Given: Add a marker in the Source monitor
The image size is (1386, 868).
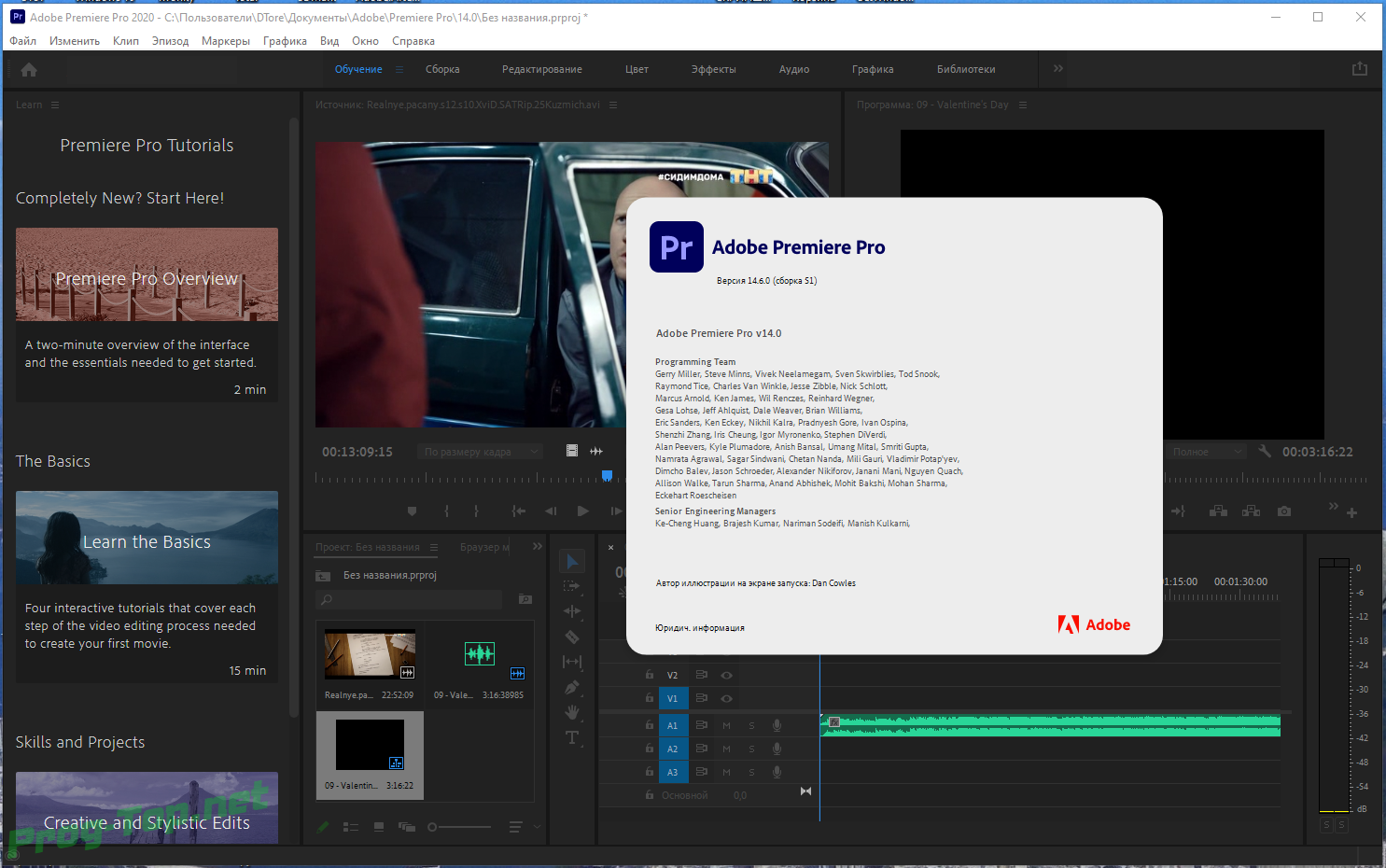Looking at the screenshot, I should [412, 511].
